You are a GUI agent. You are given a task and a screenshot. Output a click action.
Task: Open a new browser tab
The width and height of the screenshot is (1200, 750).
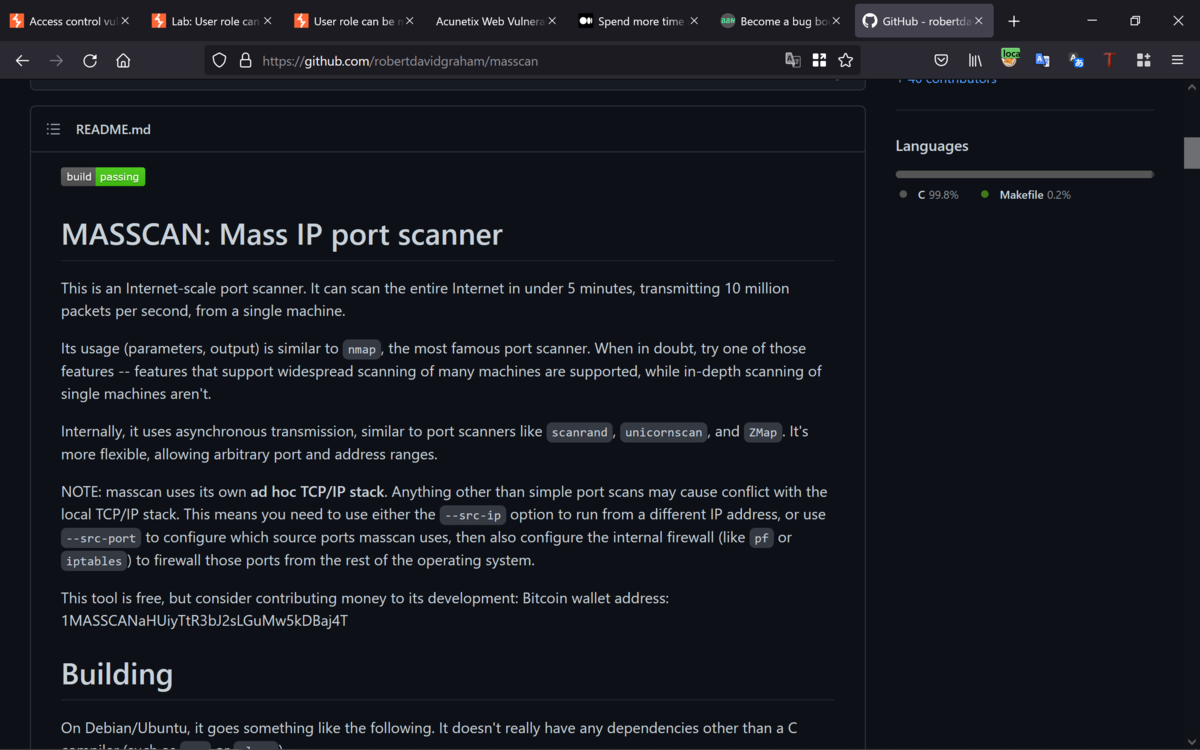[1014, 21]
